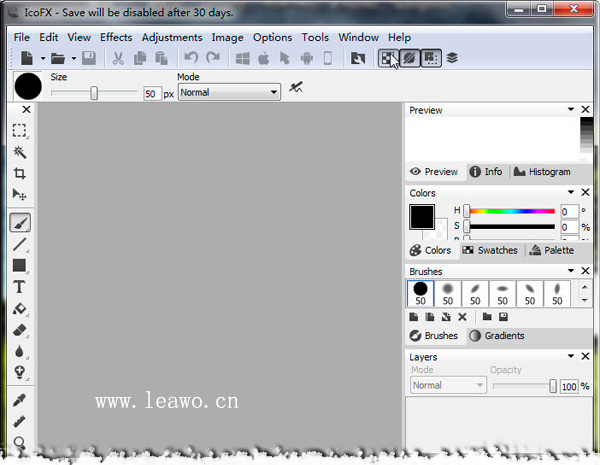This screenshot has width=600, height=465.
Task: Select the Text tool
Action: tap(20, 287)
